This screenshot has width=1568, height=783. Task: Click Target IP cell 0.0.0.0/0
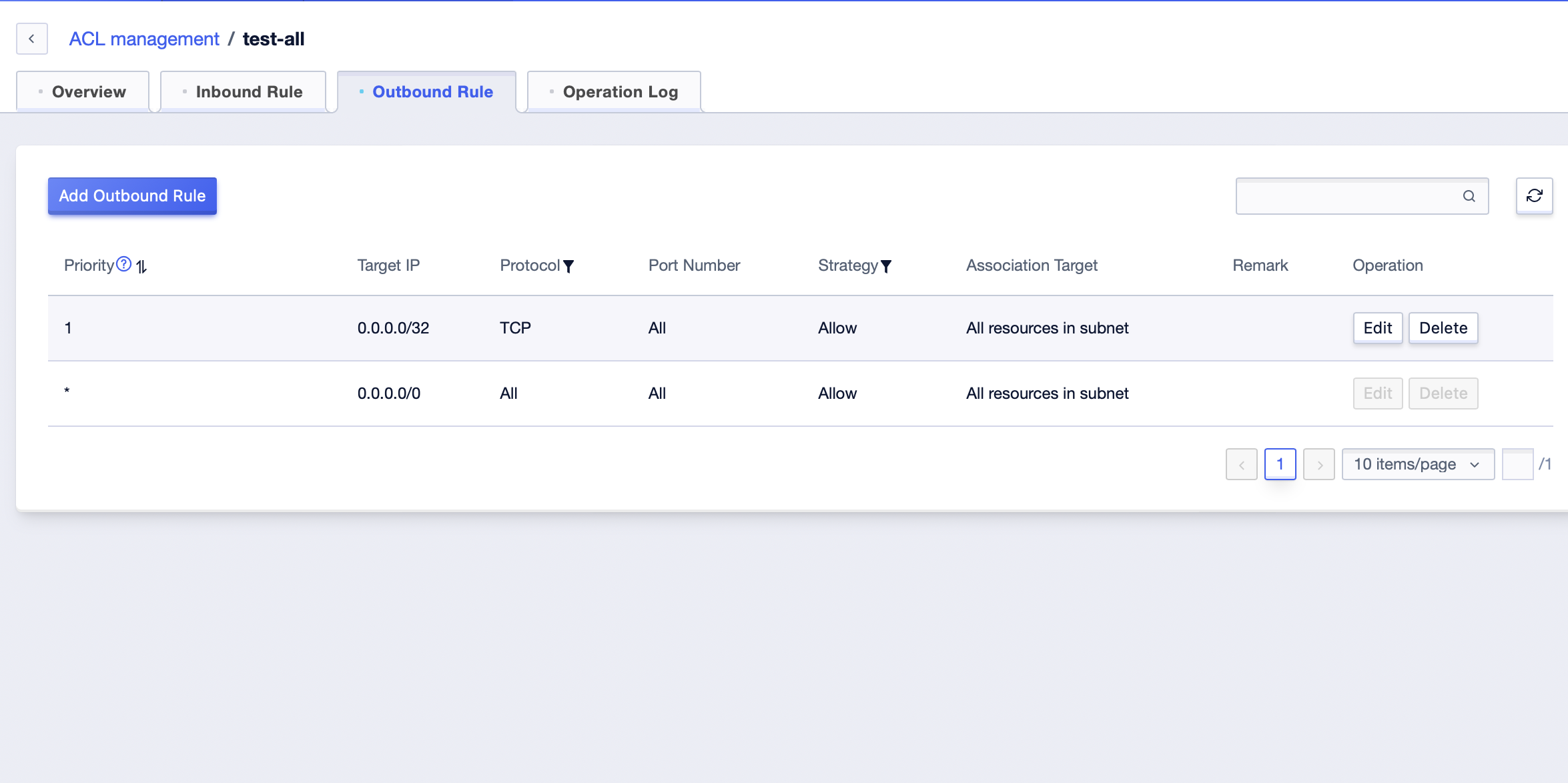pyautogui.click(x=389, y=393)
